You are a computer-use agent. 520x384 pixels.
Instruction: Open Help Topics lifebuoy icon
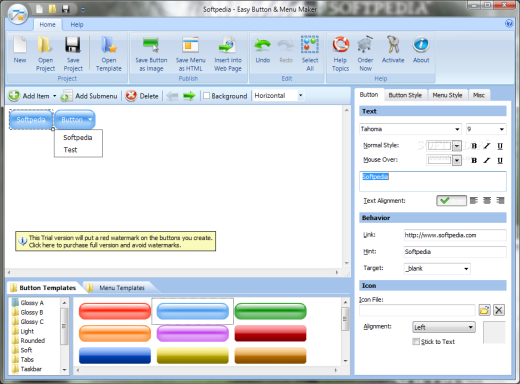click(x=340, y=44)
